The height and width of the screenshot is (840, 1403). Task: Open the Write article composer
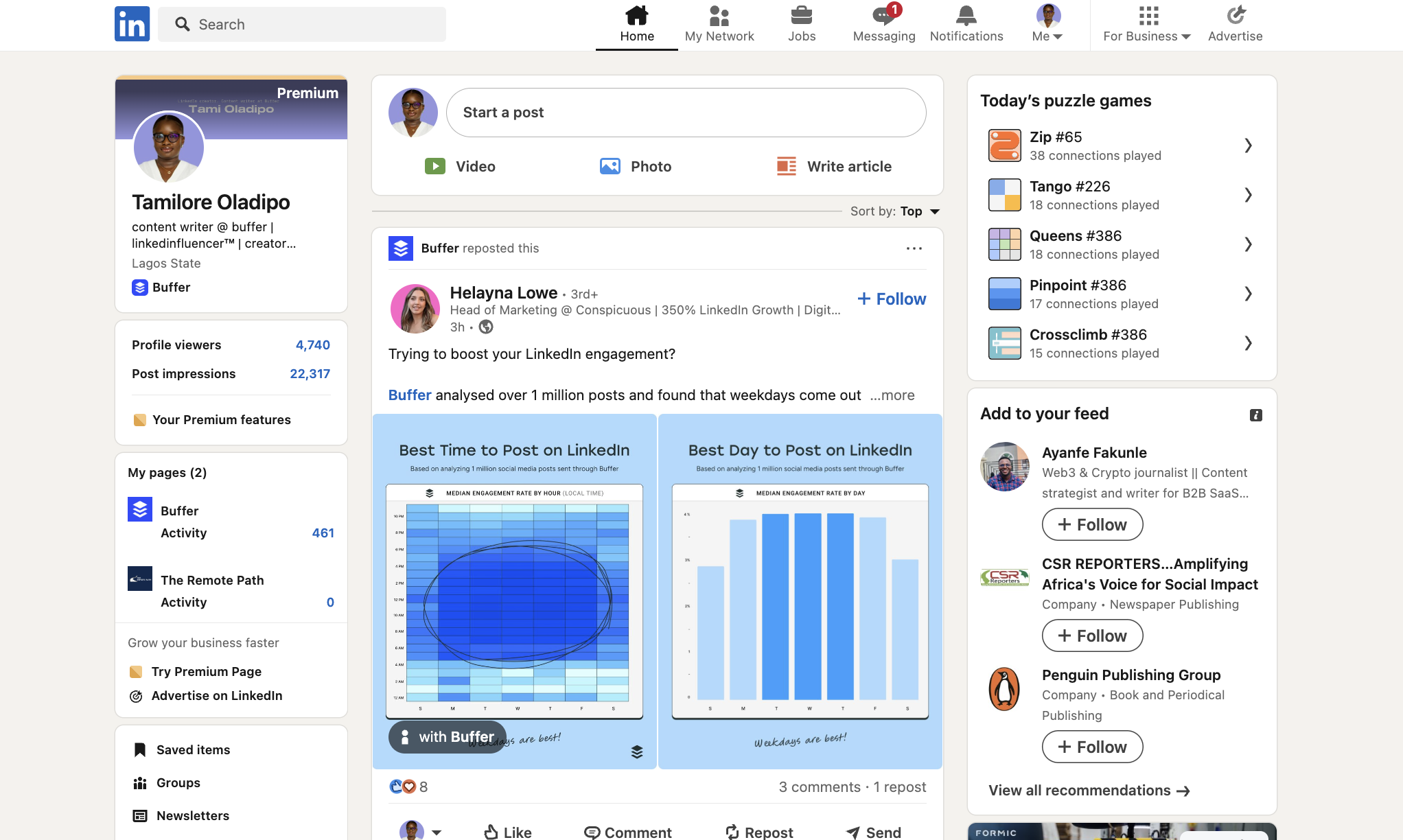[834, 166]
